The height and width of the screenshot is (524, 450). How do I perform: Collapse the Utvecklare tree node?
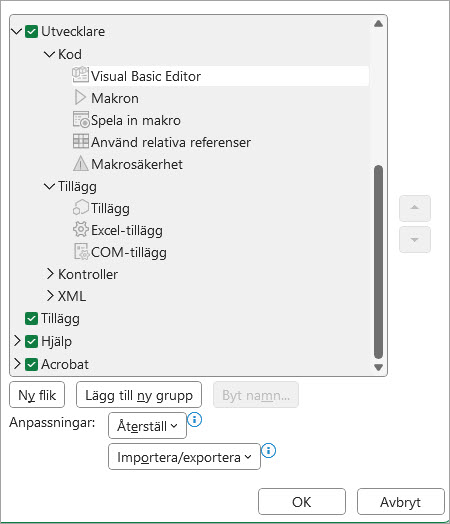[16, 32]
